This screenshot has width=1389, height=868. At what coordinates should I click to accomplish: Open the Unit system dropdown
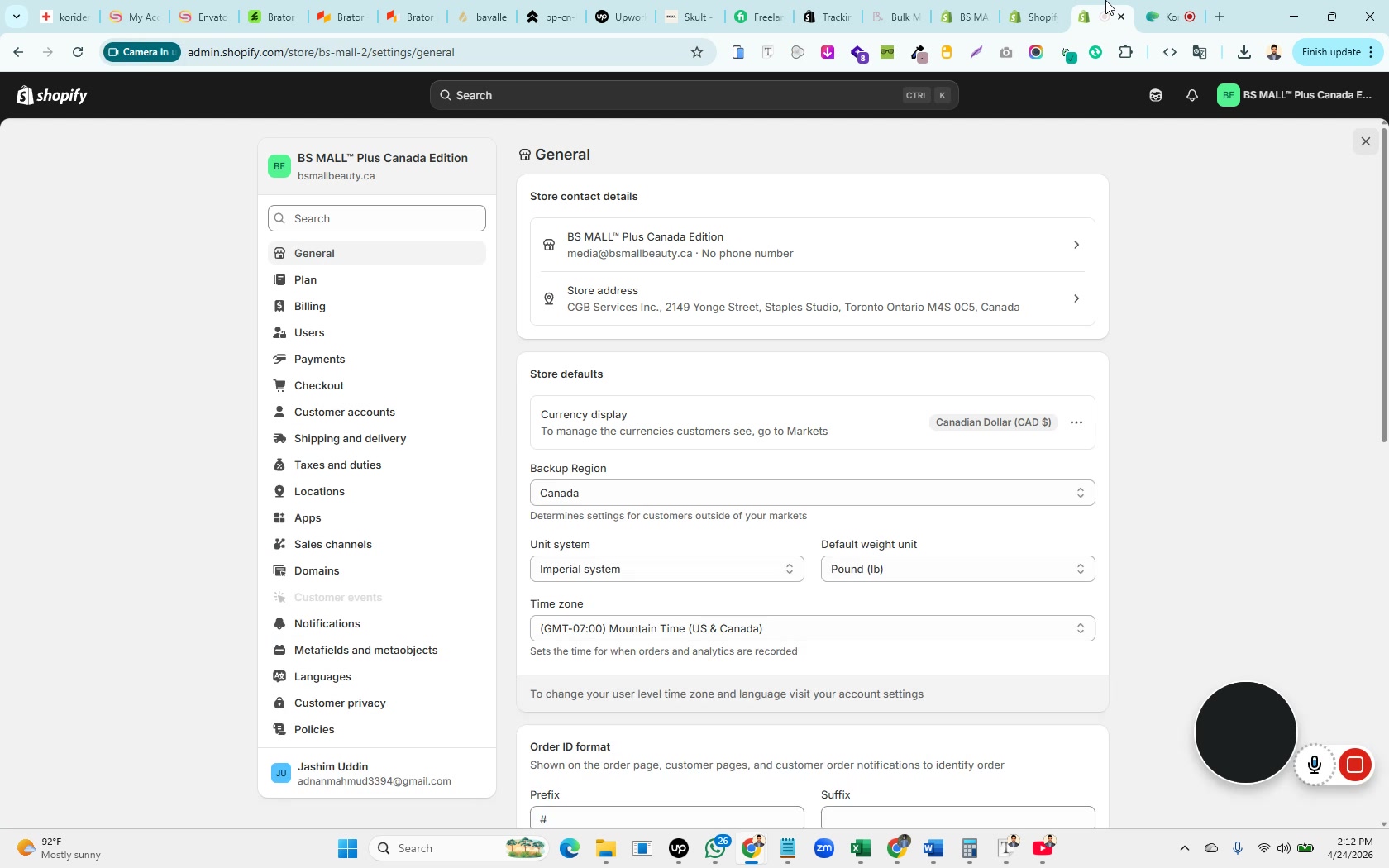(x=666, y=570)
